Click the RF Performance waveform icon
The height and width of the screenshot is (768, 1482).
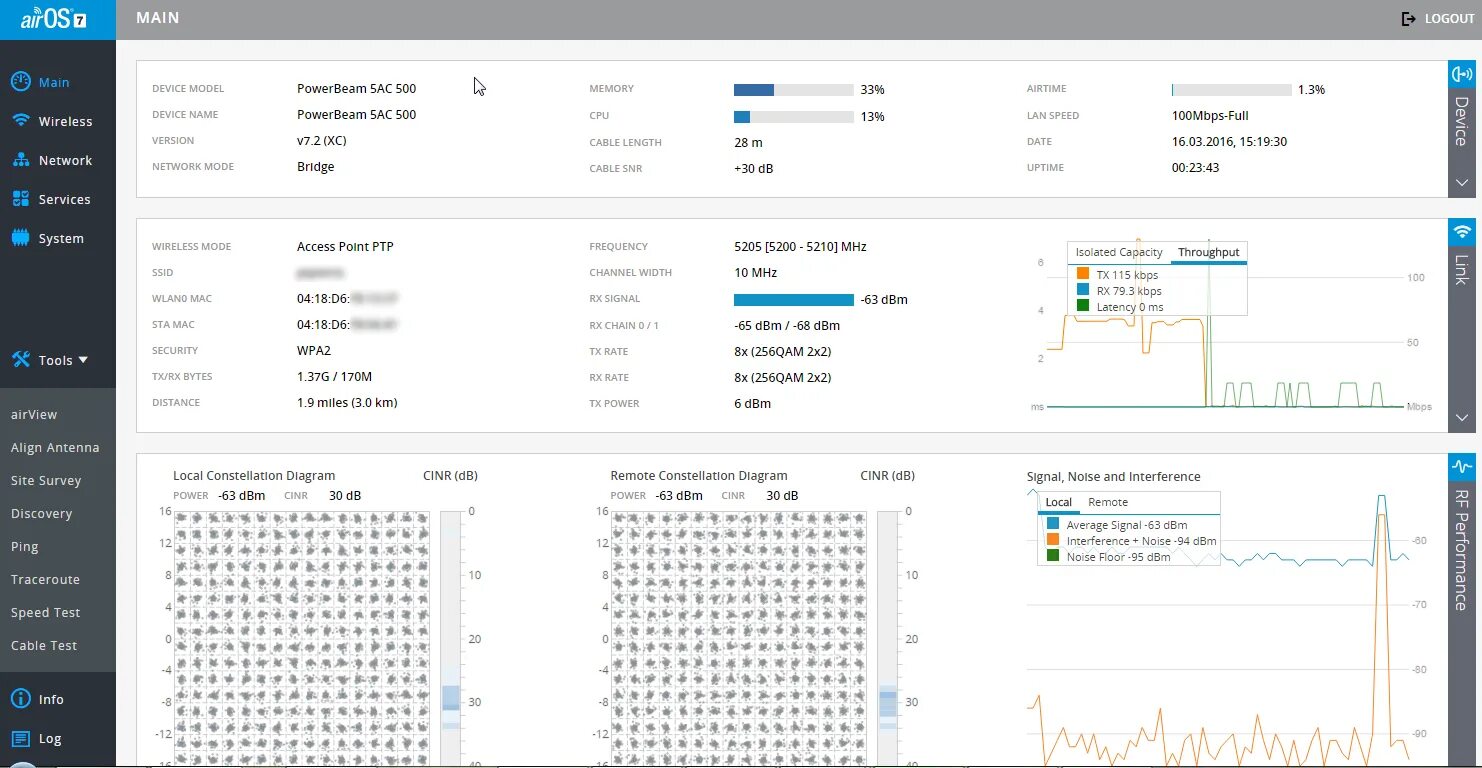pyautogui.click(x=1462, y=467)
